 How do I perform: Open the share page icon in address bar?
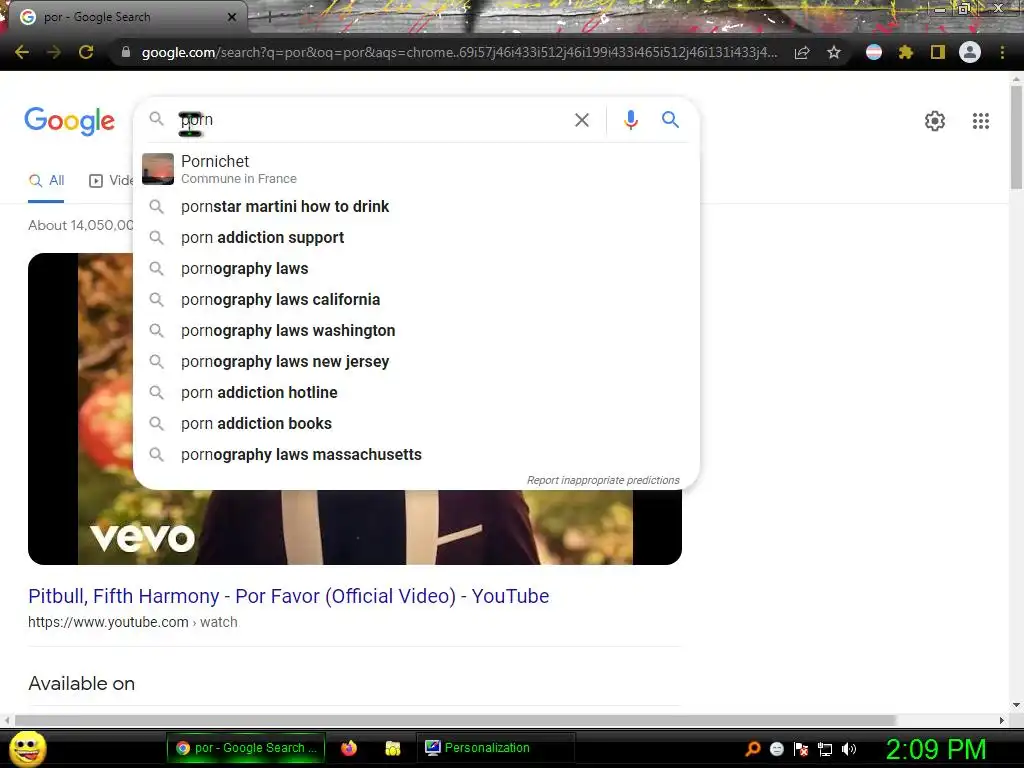click(x=802, y=52)
